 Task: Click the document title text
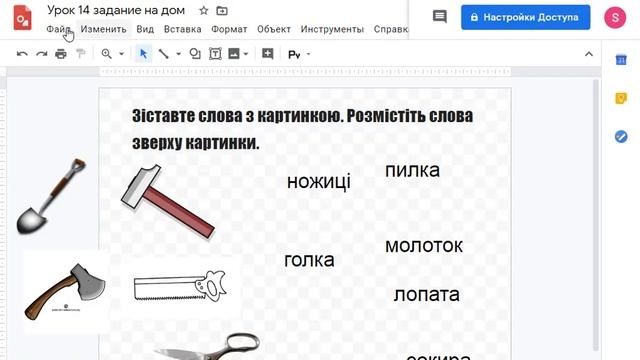pos(116,10)
